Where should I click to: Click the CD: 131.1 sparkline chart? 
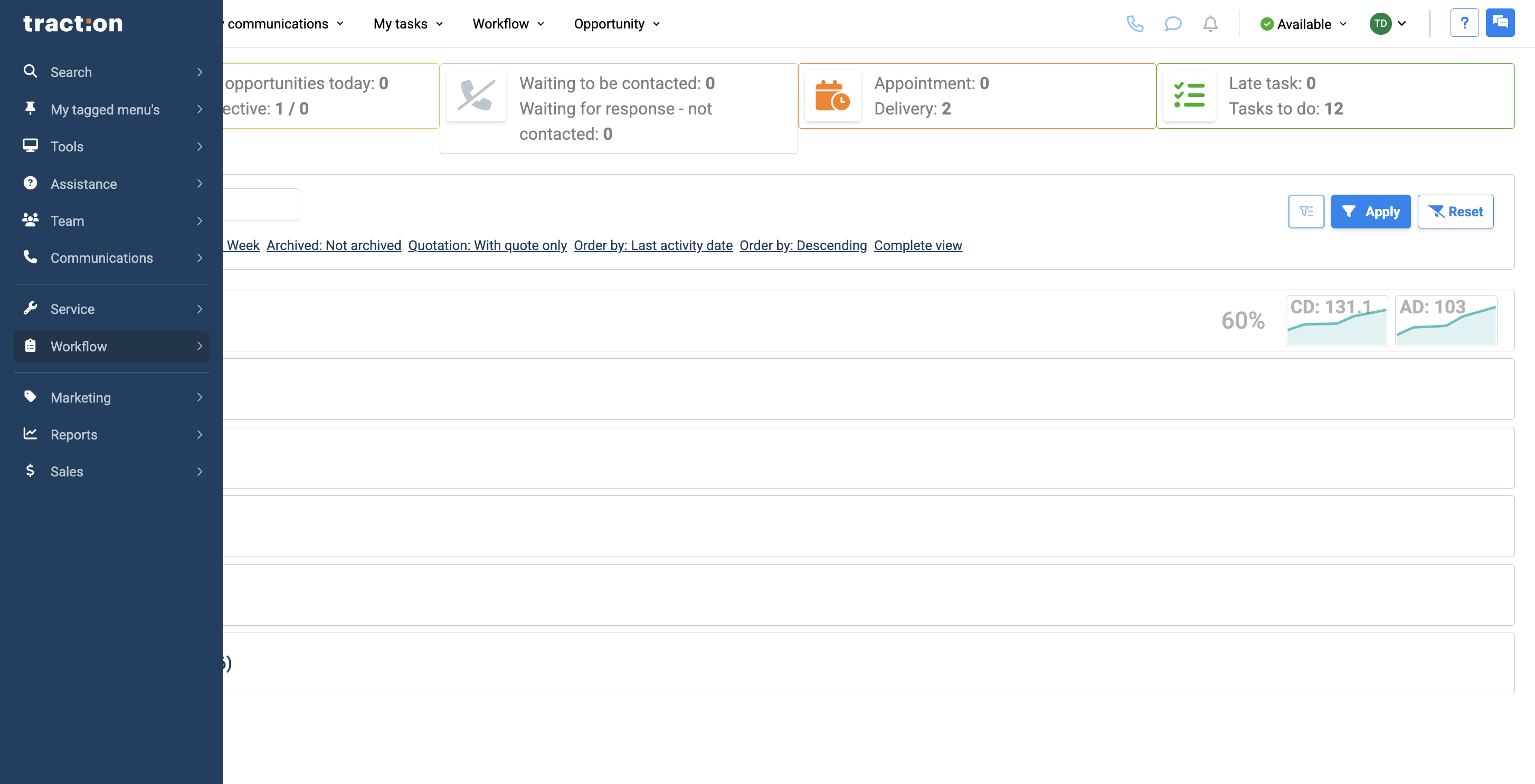(x=1337, y=320)
